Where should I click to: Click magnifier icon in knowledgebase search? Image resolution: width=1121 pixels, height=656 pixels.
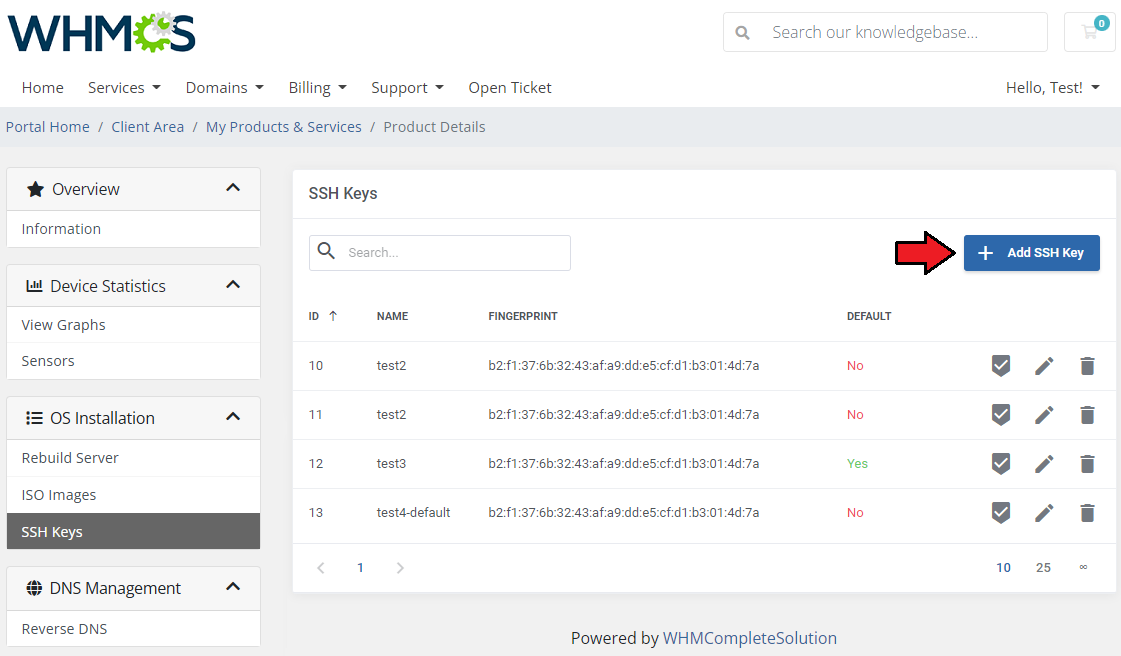click(x=742, y=33)
